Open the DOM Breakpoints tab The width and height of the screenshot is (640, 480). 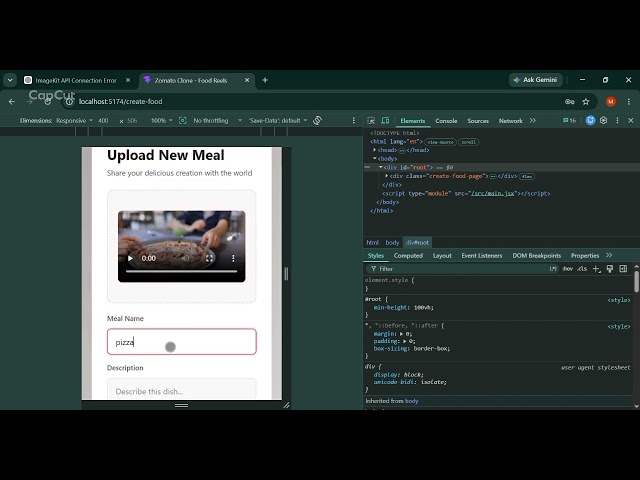pyautogui.click(x=537, y=256)
